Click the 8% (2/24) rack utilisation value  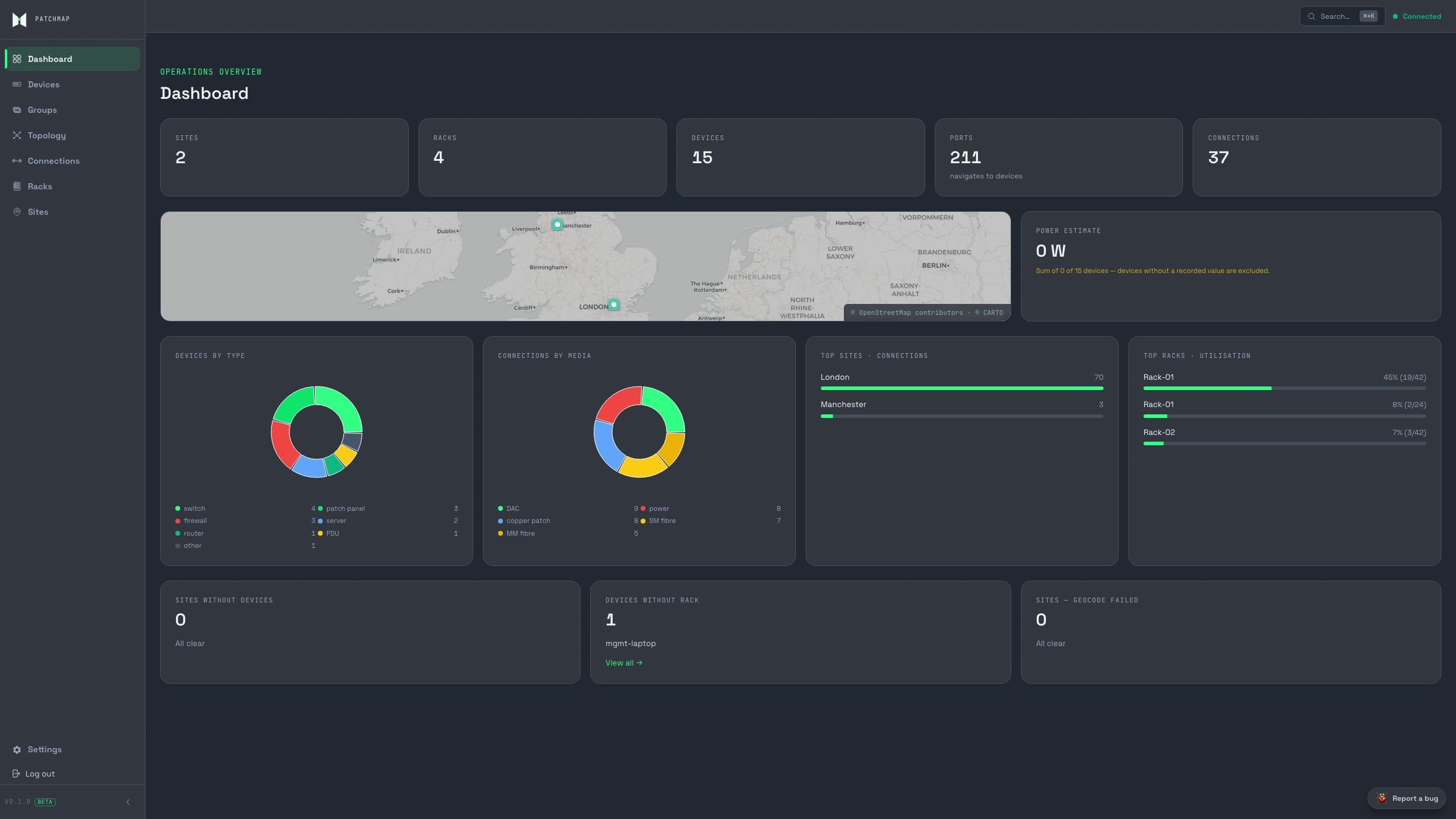[x=1409, y=405]
